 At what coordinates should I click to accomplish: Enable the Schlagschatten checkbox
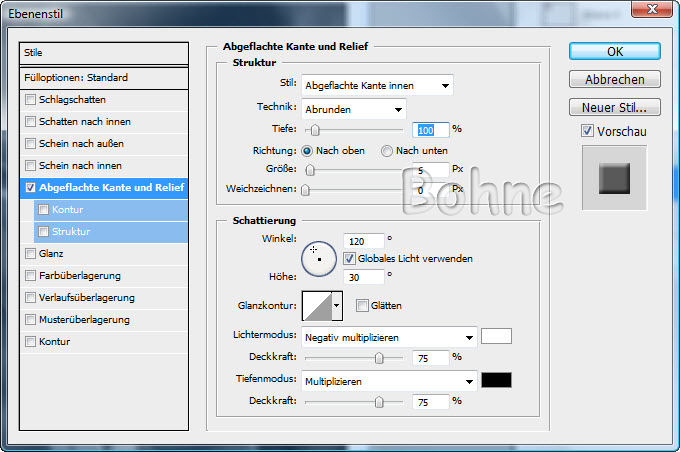[x=31, y=100]
